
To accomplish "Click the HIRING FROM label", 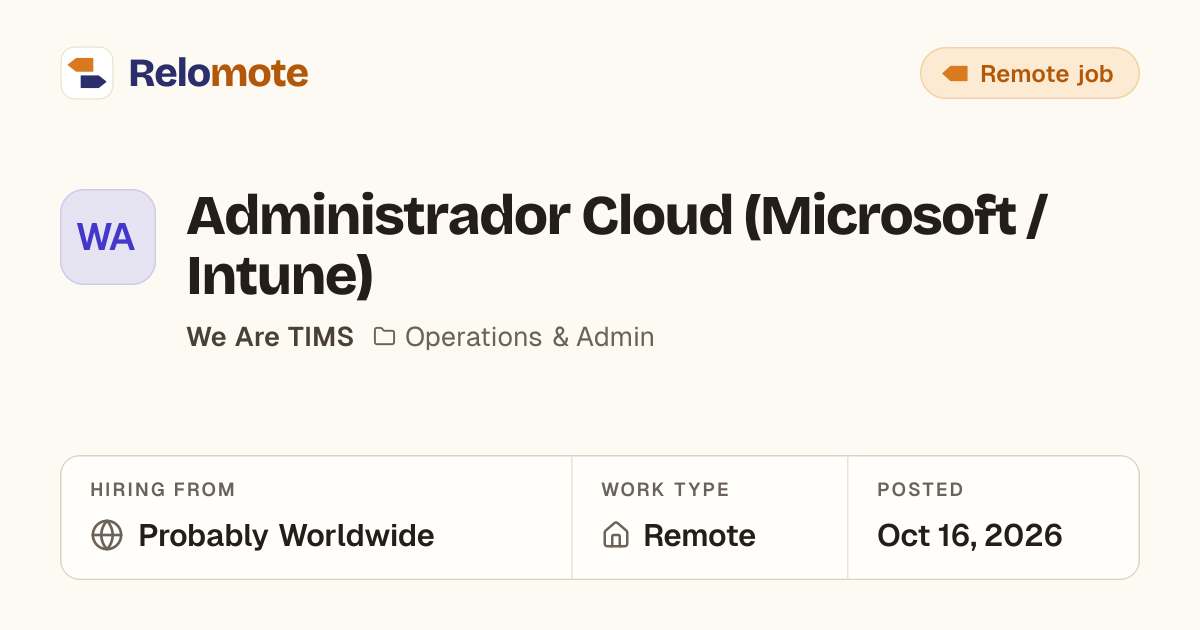I will (163, 490).
